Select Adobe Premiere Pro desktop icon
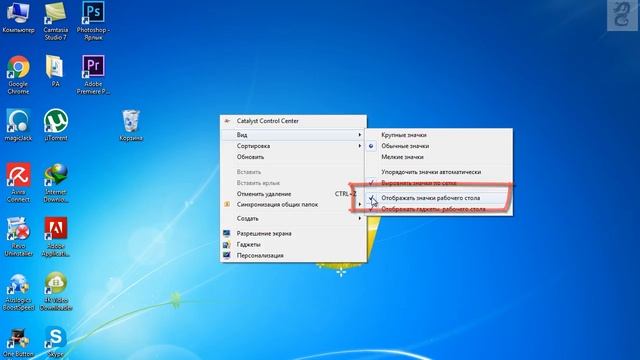Viewport: 640px width, 360px height. [x=93, y=75]
